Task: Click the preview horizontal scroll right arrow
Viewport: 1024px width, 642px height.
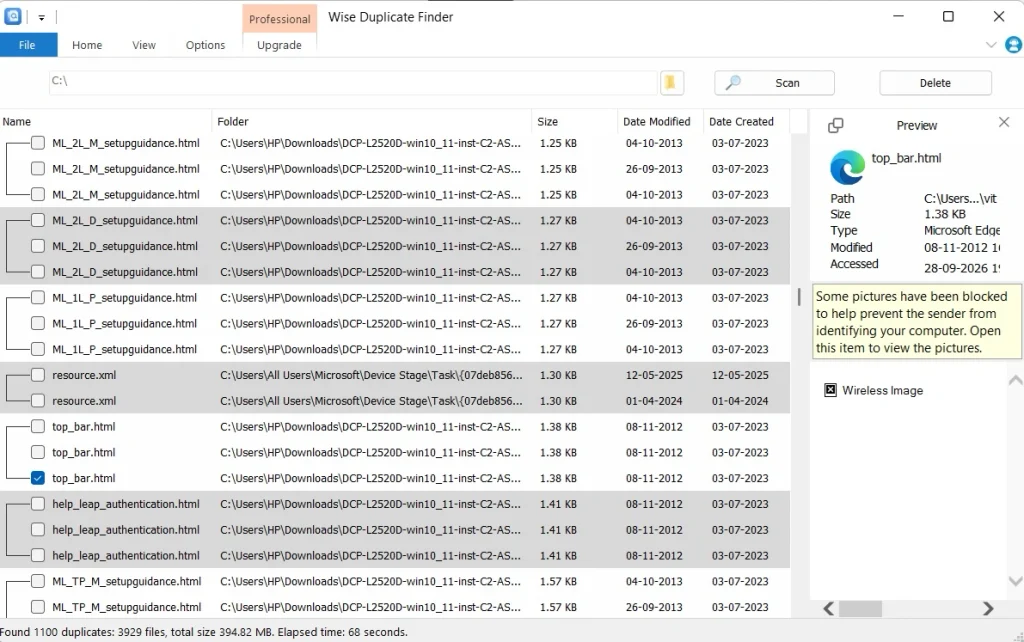Action: 988,609
